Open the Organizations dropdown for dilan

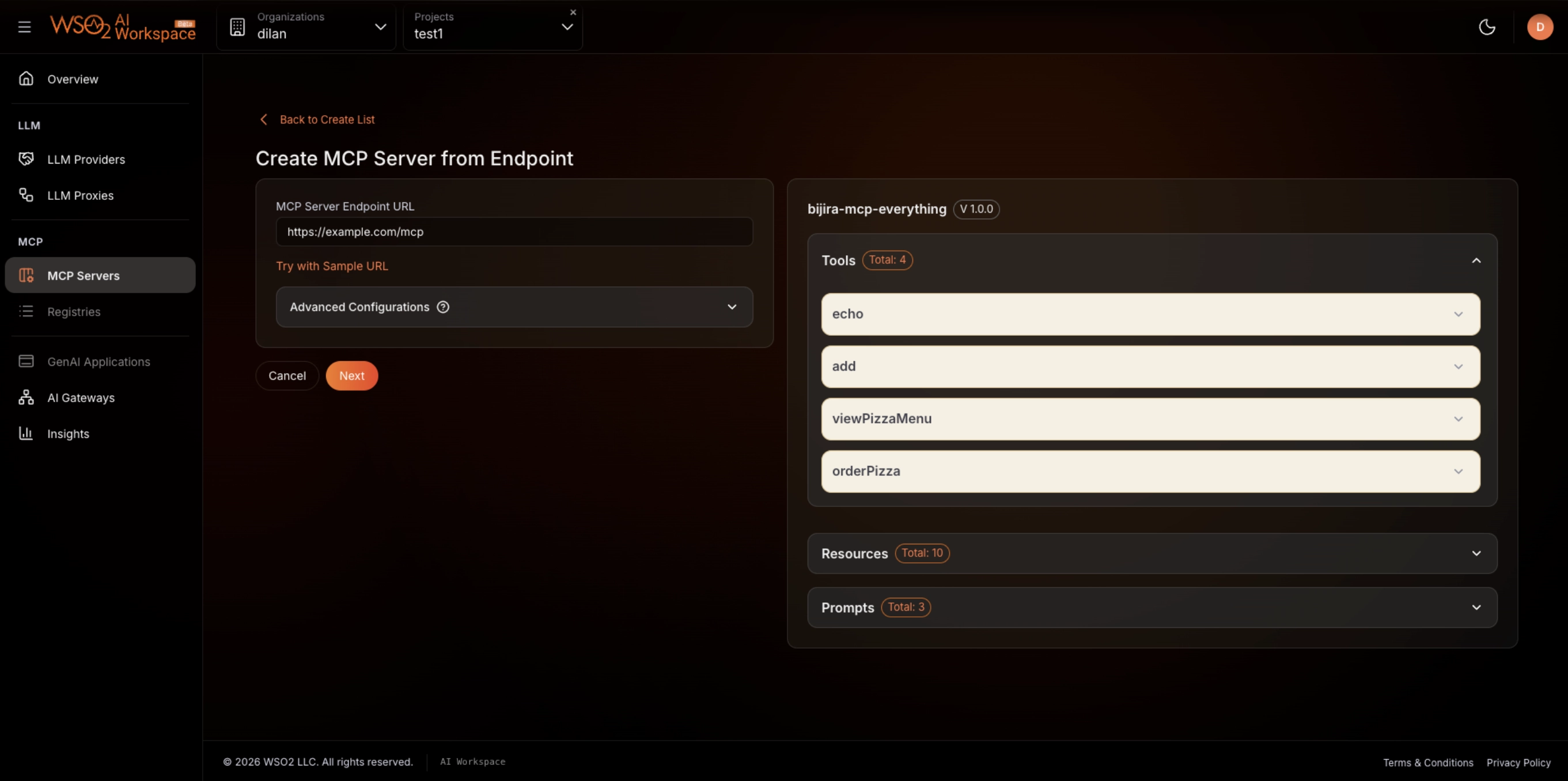click(x=380, y=27)
